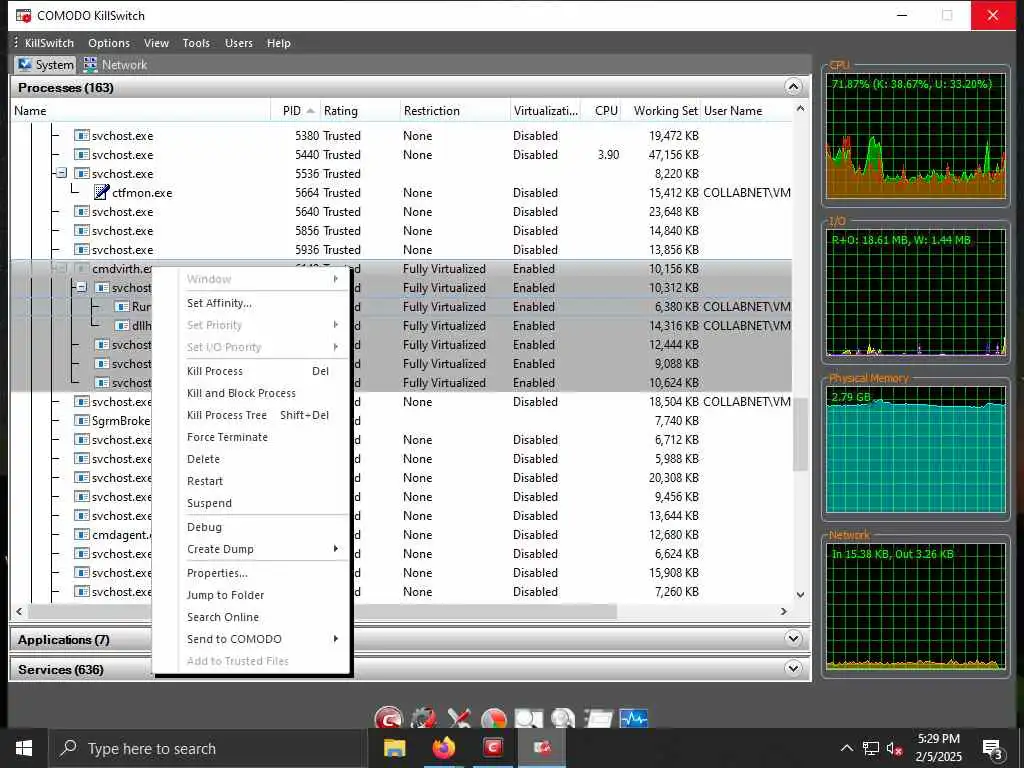Open the blue pulse monitor icon in the dock
This screenshot has width=1024, height=768.
click(x=633, y=718)
